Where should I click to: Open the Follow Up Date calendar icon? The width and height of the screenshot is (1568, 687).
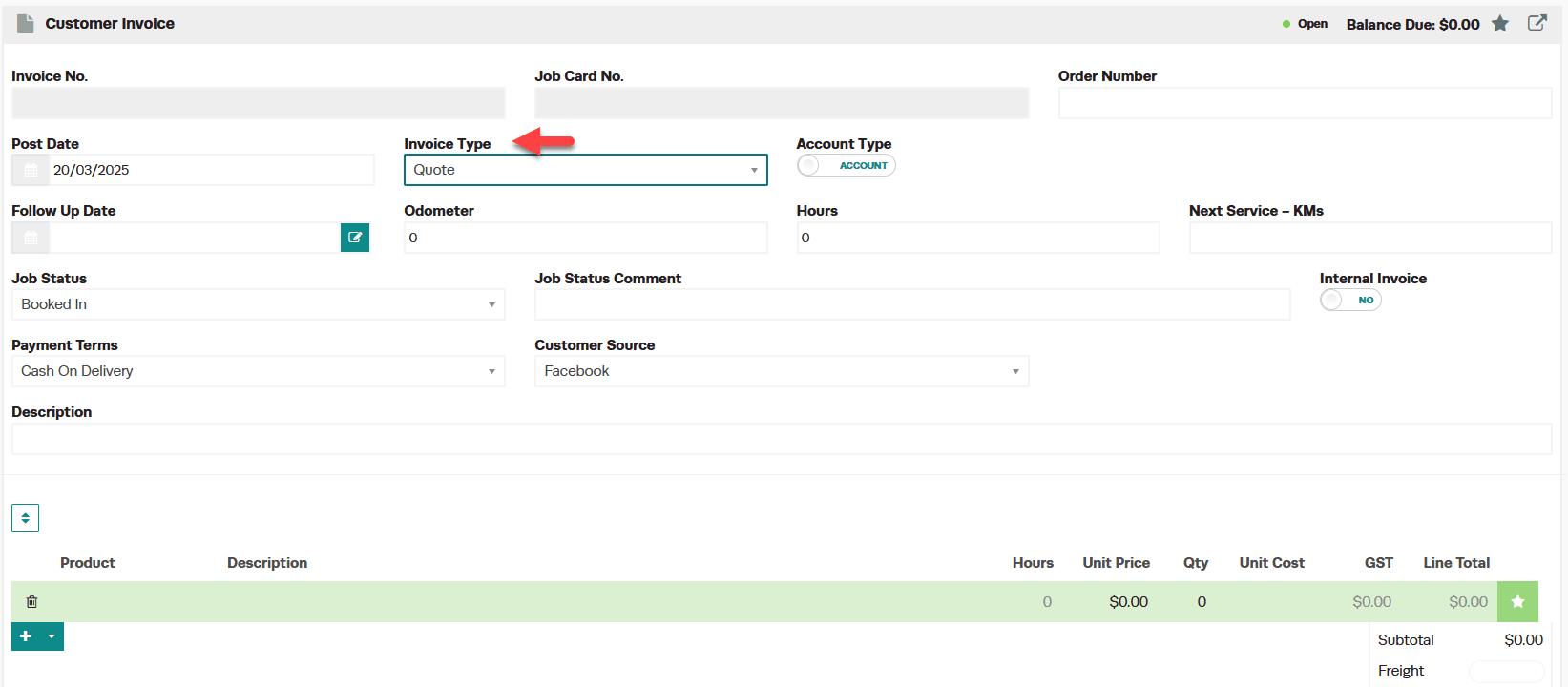coord(31,238)
